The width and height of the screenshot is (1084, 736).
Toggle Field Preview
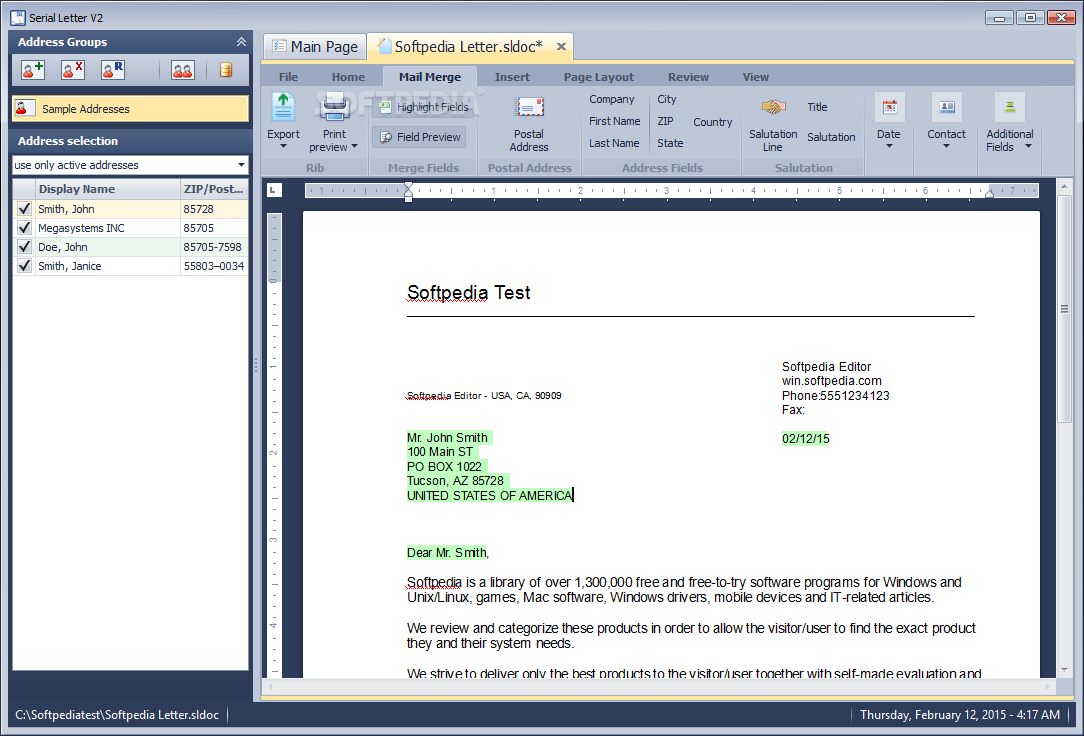point(419,137)
